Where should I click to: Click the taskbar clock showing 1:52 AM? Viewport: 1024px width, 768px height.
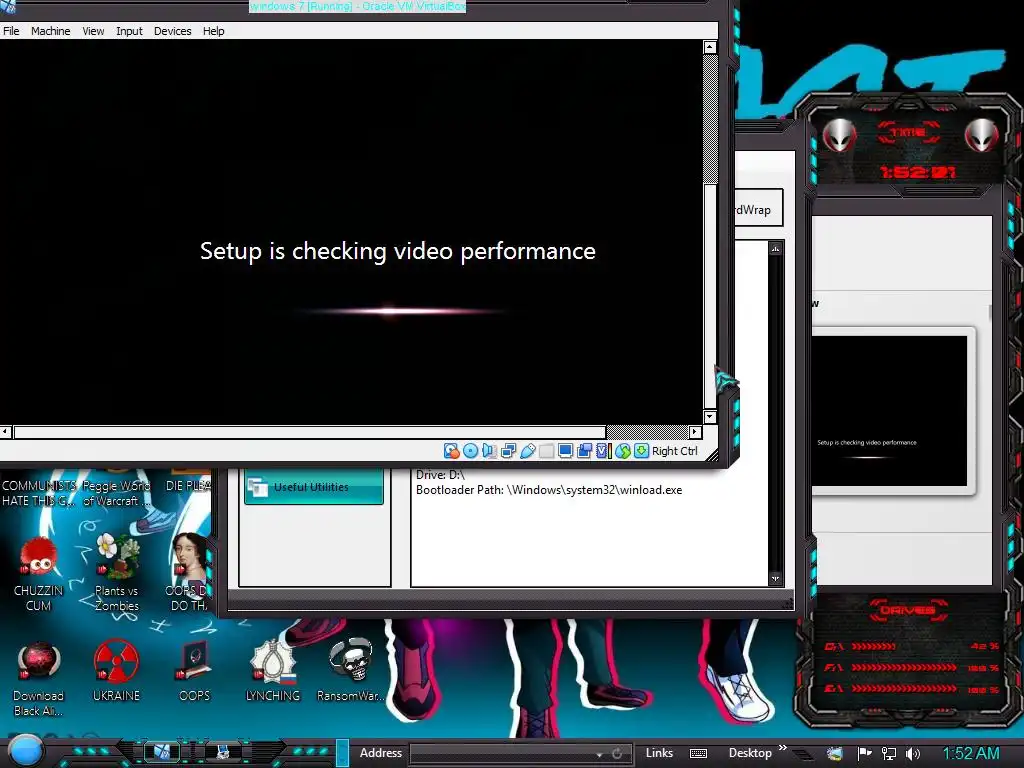(x=971, y=754)
